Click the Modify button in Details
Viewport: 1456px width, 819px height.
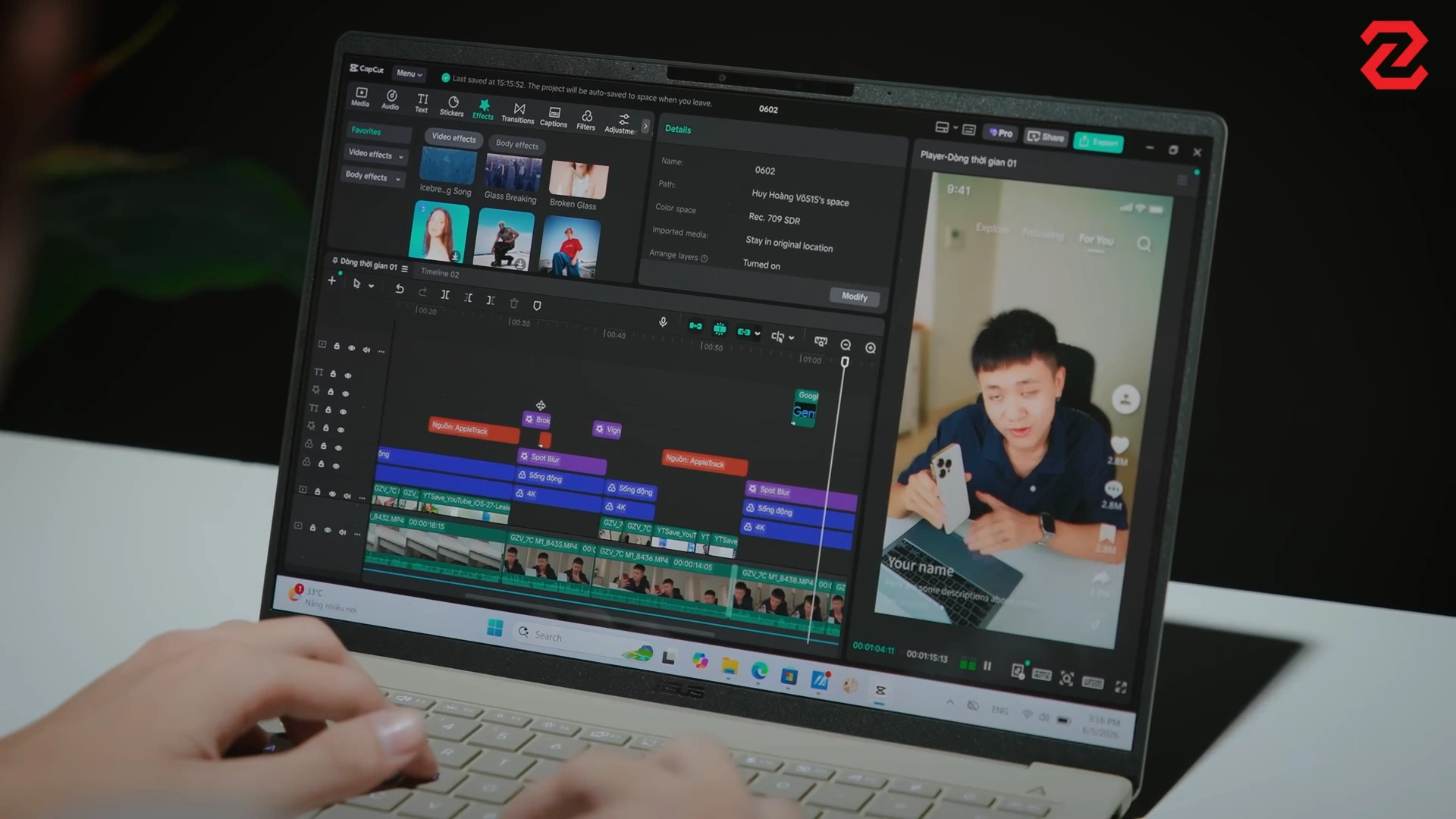pyautogui.click(x=855, y=297)
